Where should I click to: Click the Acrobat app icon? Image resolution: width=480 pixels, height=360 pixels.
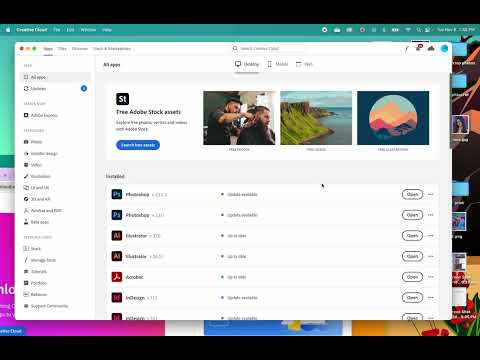coord(117,277)
